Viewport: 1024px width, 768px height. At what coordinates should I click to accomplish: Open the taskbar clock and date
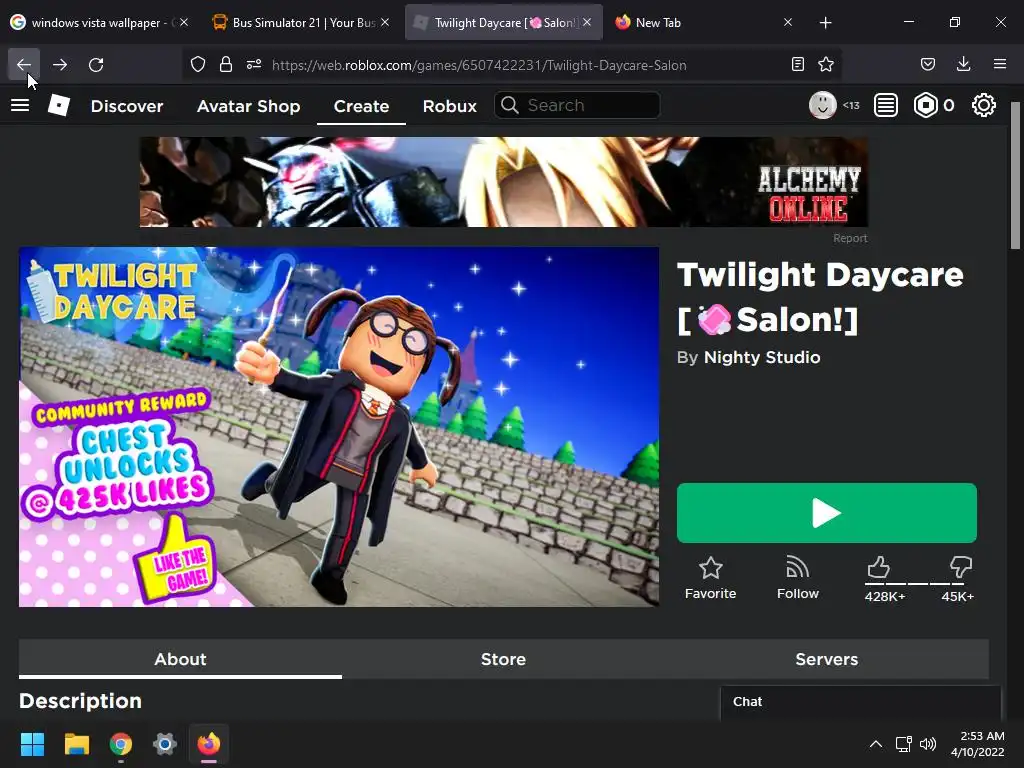978,744
